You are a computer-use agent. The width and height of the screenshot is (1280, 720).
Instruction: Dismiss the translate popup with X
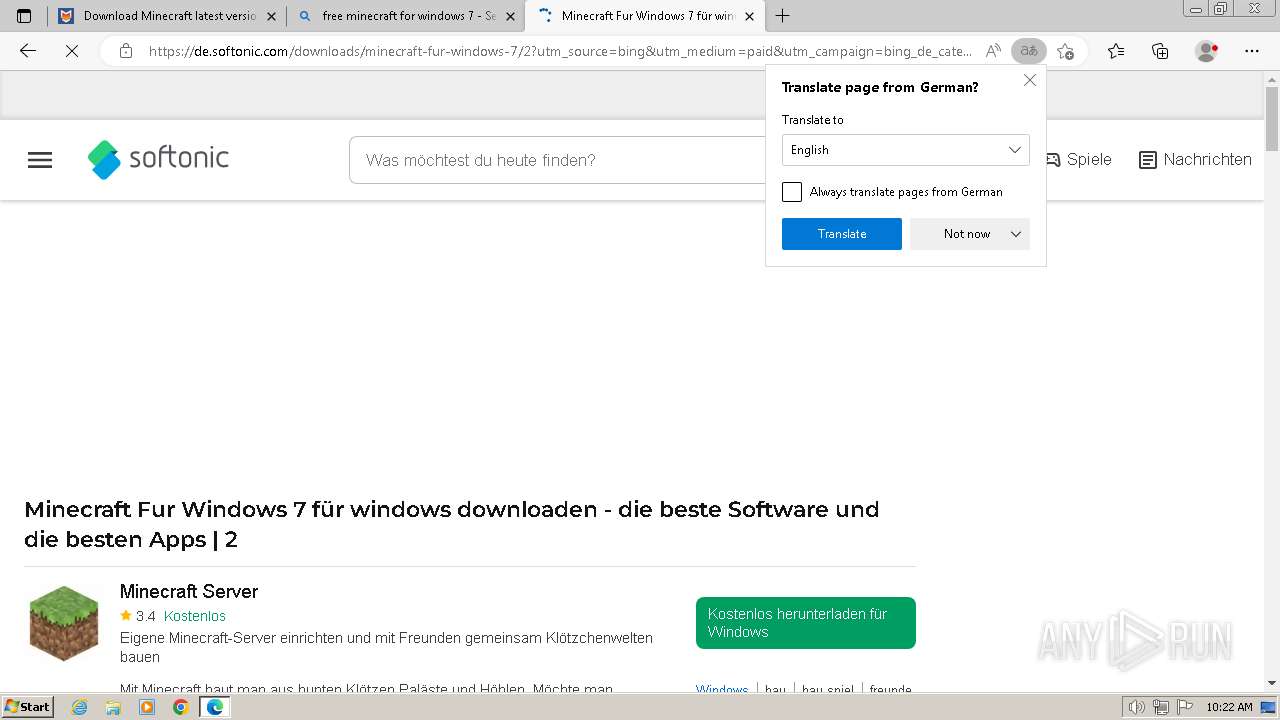coord(1030,80)
